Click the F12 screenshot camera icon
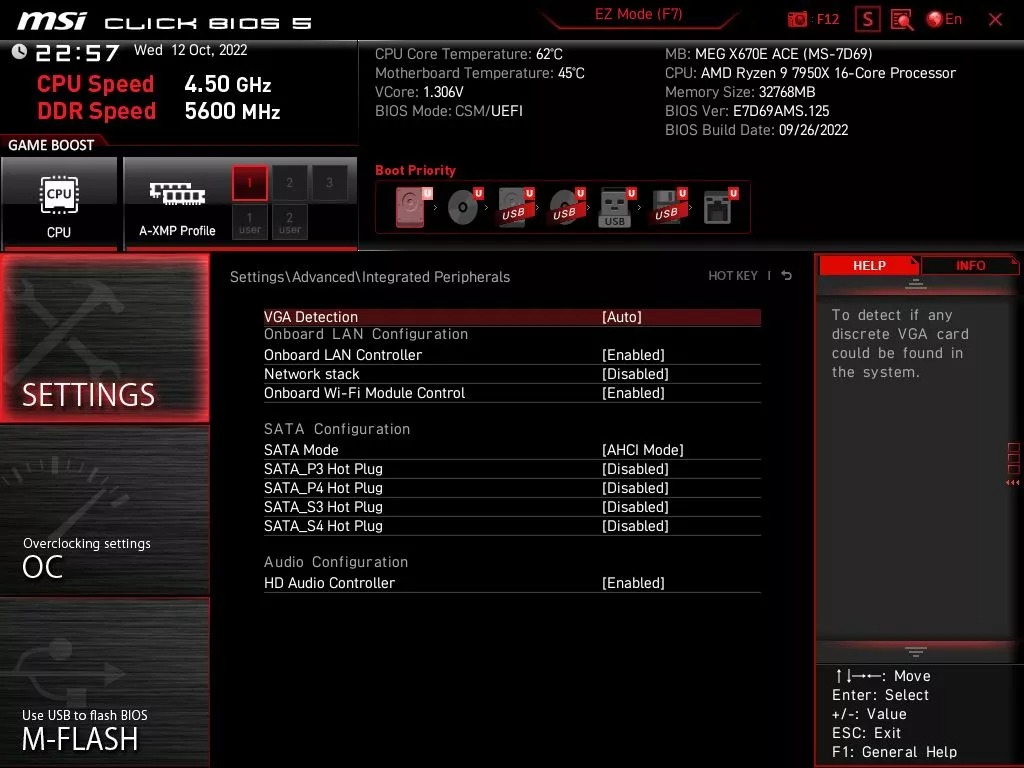 point(797,20)
